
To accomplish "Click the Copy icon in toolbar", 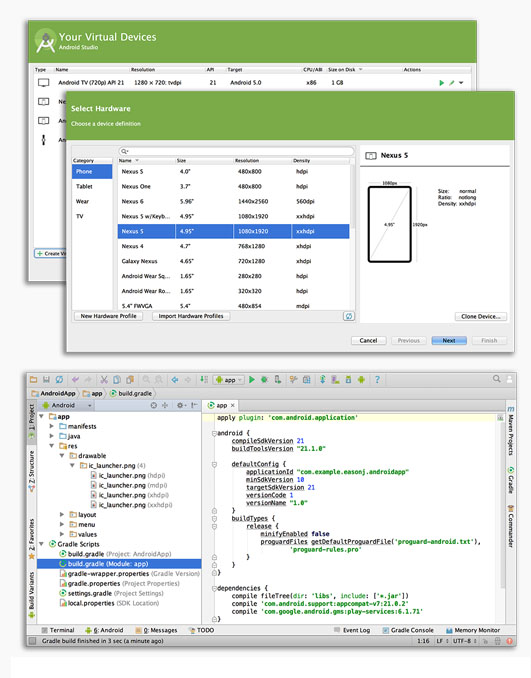I will click(x=117, y=380).
